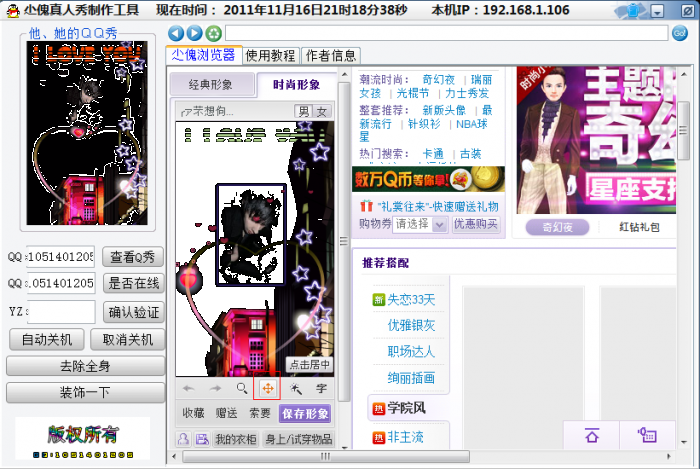700x469 pixels.
Task: Select the 字 text tool
Action: [x=321, y=388]
